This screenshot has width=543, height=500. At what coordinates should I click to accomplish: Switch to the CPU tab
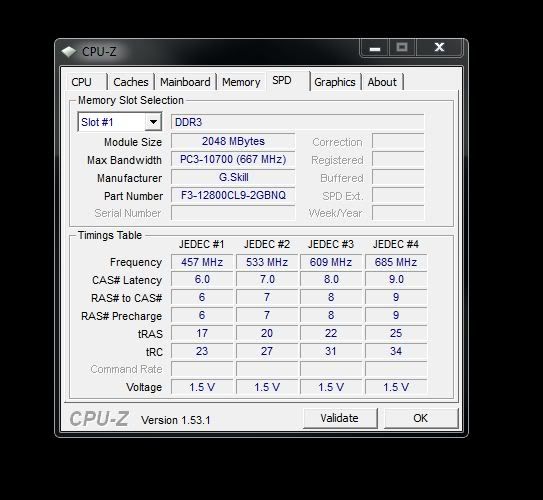click(x=82, y=82)
